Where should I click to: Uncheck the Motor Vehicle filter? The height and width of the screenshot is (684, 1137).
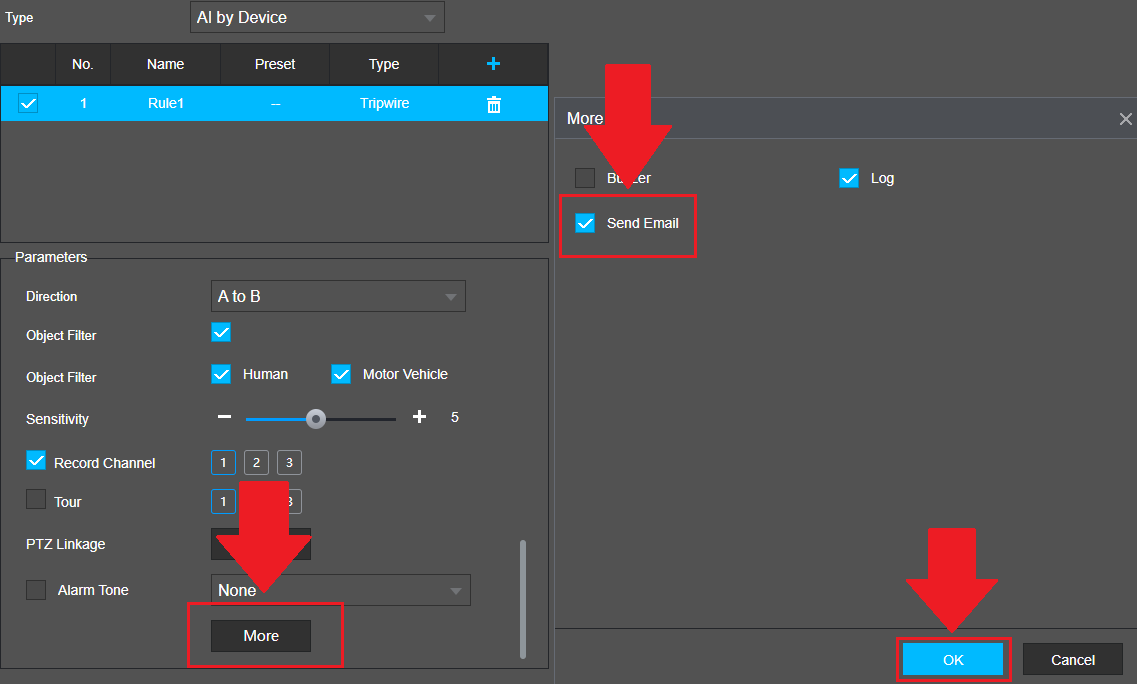[341, 374]
